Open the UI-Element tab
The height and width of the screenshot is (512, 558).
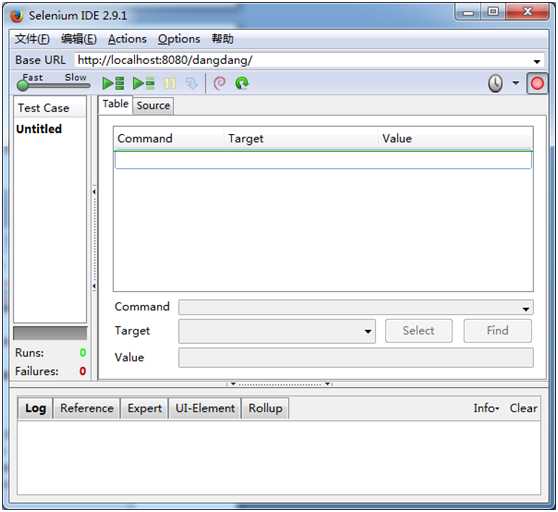pos(205,408)
